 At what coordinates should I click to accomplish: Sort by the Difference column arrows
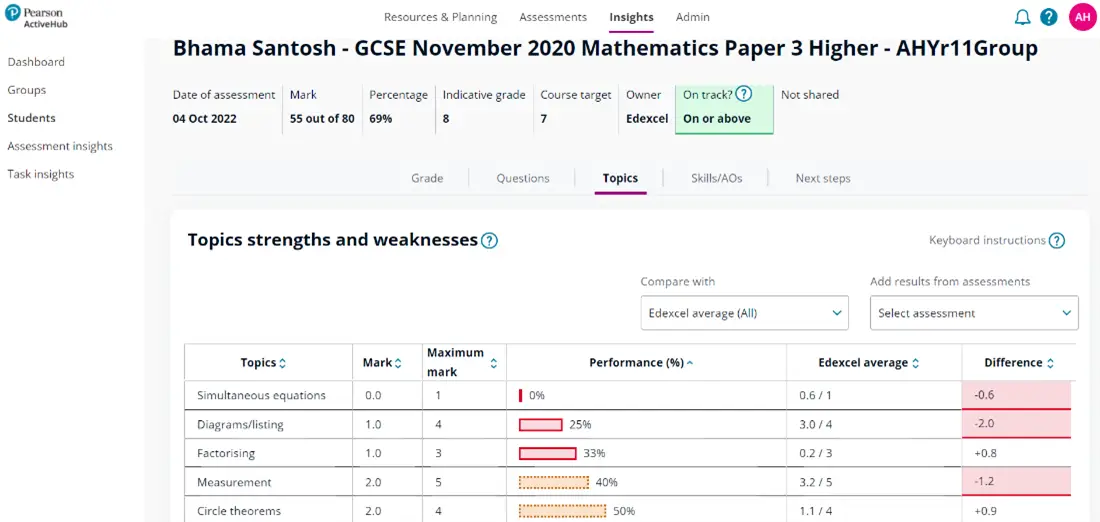1050,363
